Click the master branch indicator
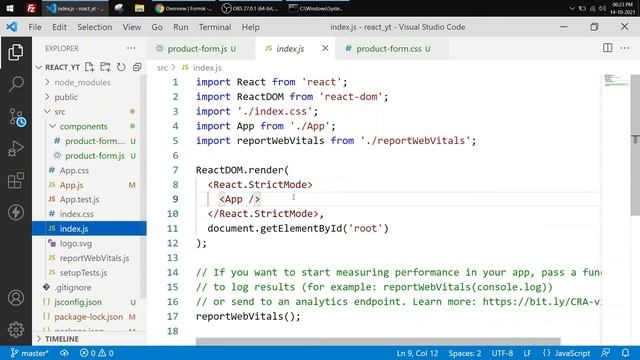This screenshot has width=640, height=360. 29,353
